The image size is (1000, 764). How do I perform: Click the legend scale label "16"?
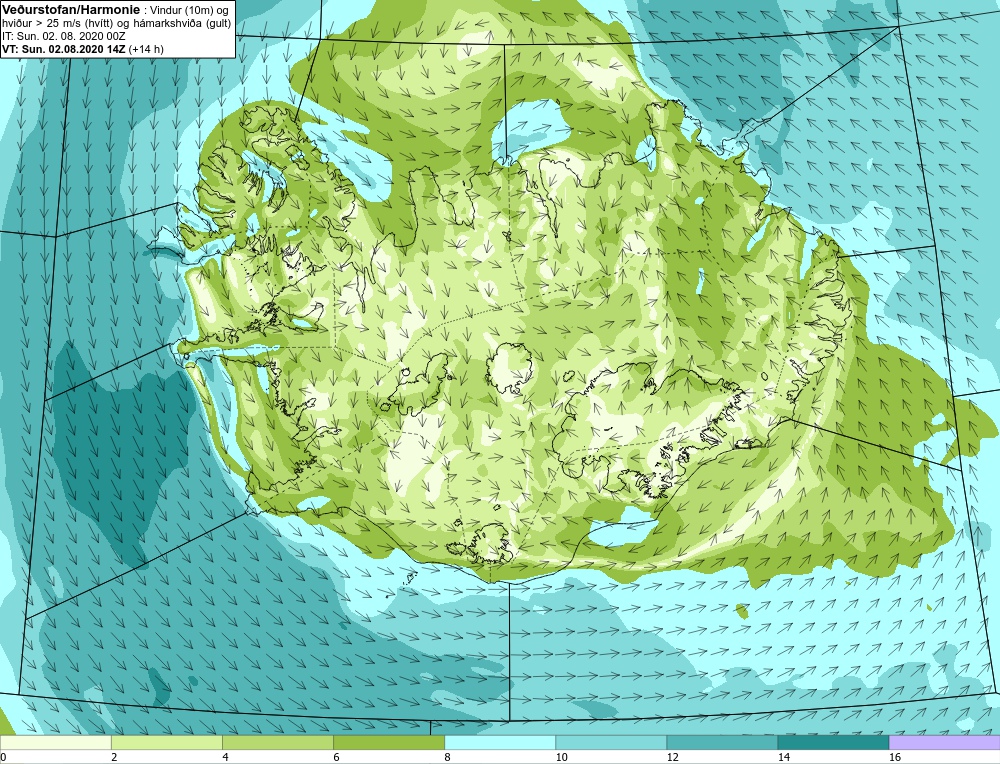(x=894, y=758)
